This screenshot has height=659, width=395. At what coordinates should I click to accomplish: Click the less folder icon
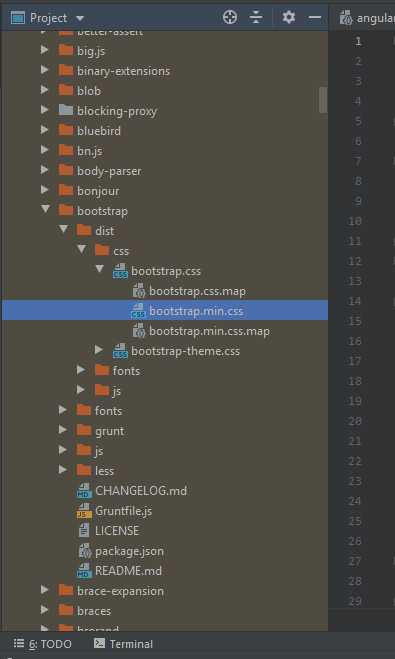84,470
